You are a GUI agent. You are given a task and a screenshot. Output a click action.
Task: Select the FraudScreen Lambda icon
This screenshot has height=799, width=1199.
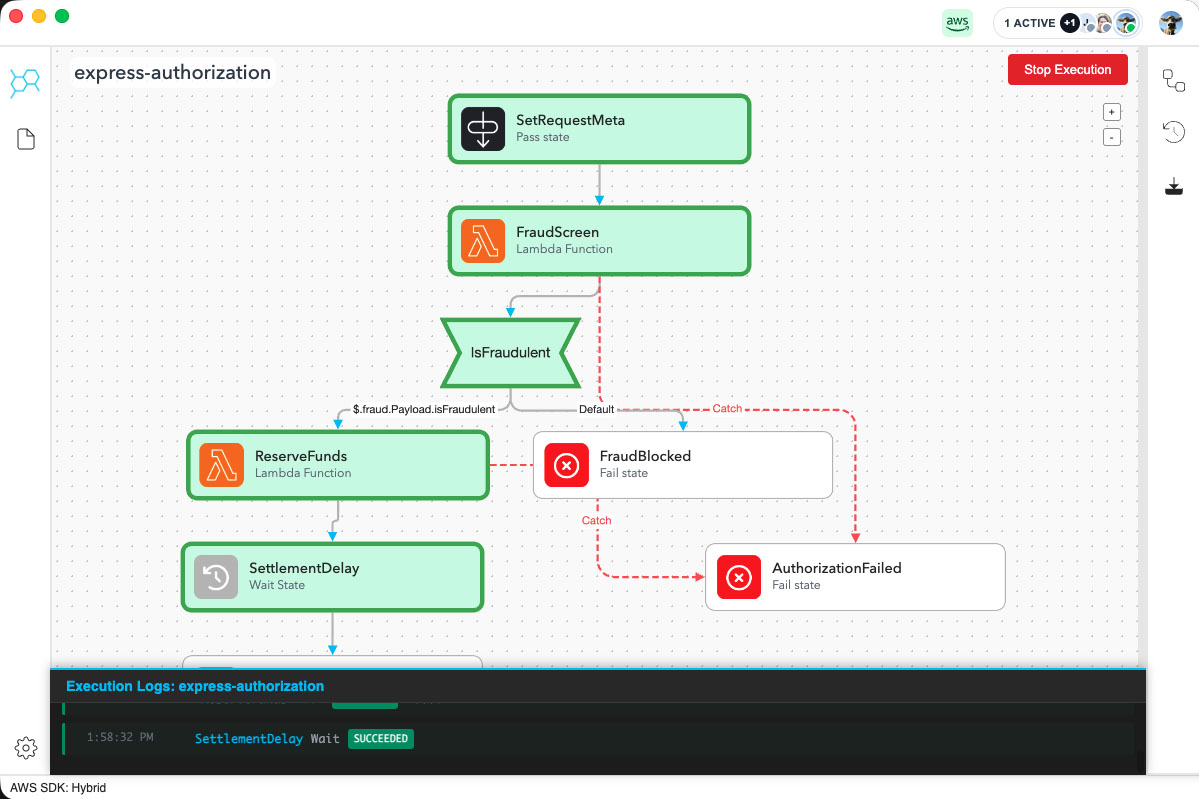click(483, 241)
